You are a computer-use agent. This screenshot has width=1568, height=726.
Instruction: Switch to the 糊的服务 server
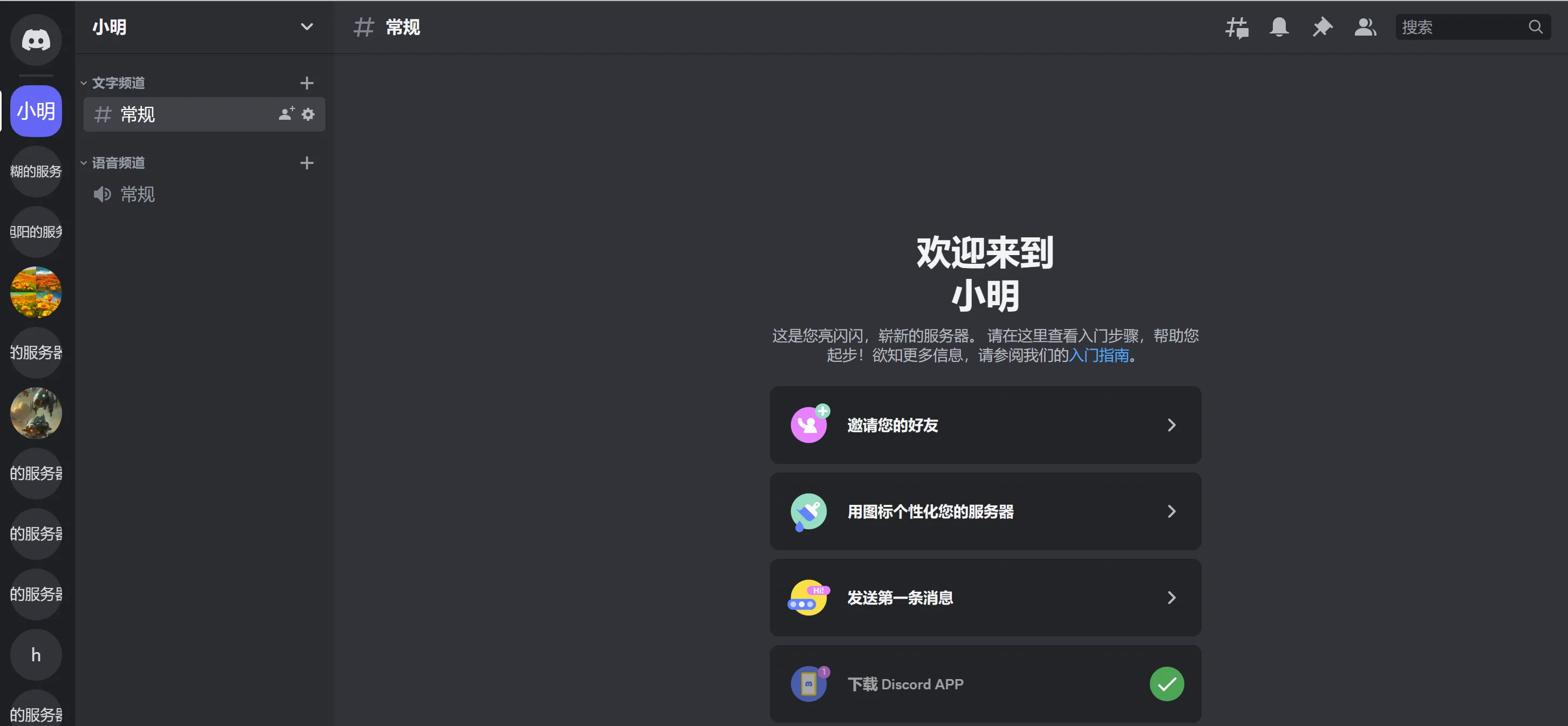click(x=35, y=171)
